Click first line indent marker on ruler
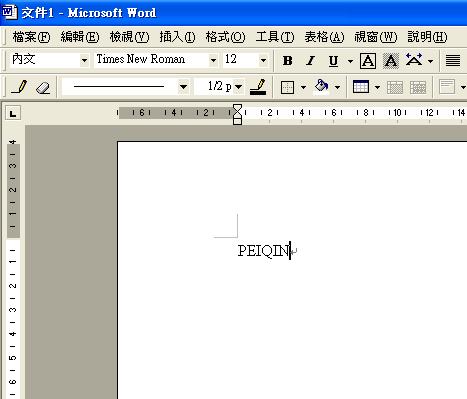Viewport: 467px width, 399px height. click(237, 108)
